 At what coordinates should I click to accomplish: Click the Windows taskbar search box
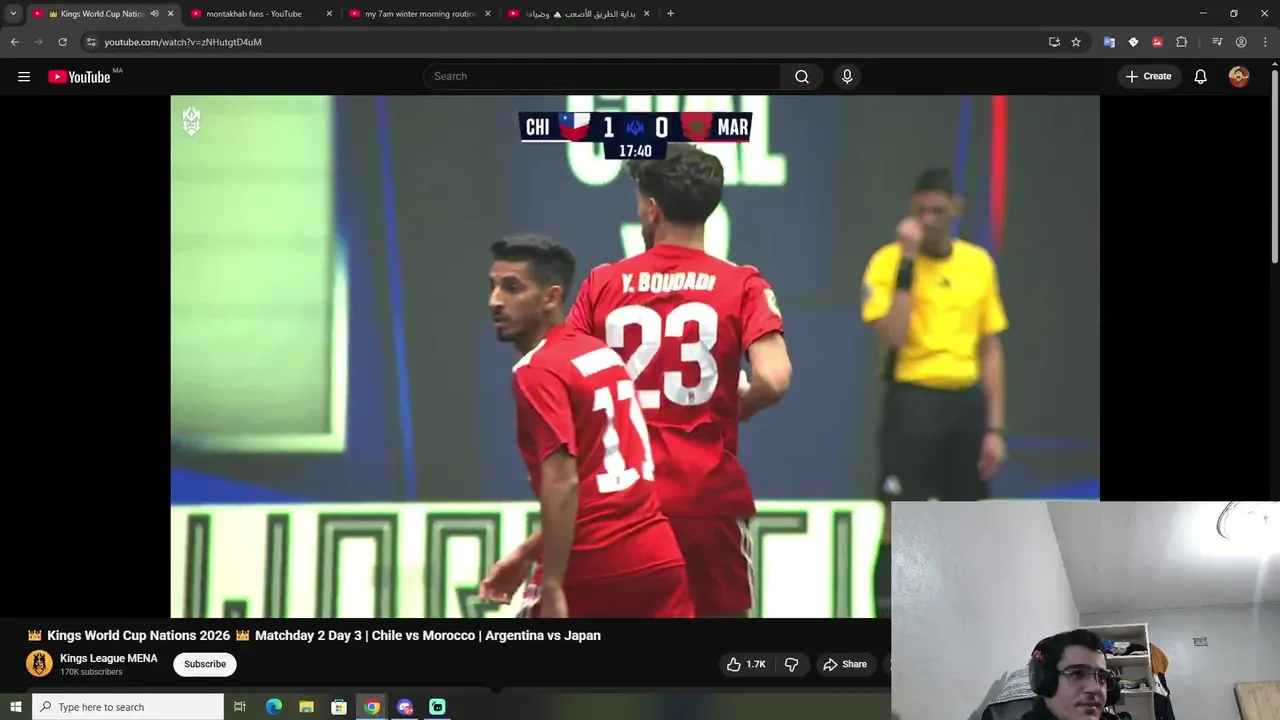pos(127,707)
